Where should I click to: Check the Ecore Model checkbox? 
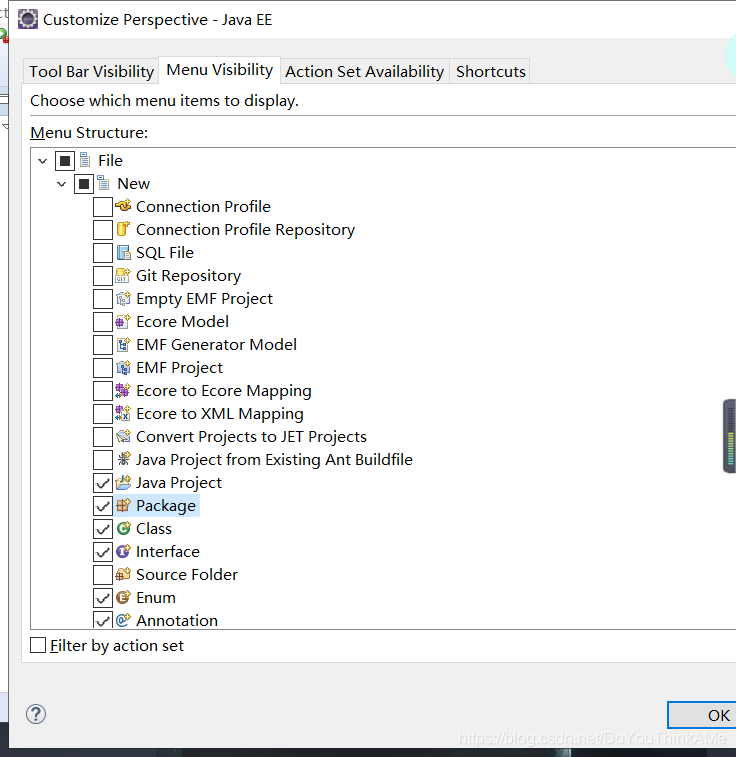(x=103, y=322)
